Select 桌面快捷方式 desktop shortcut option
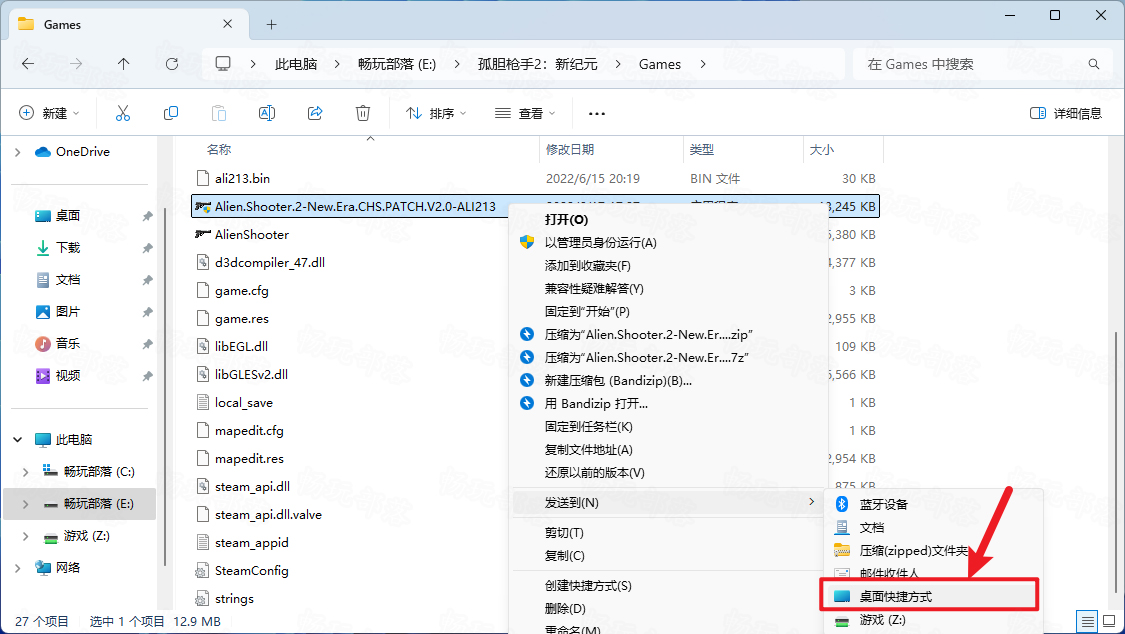 (x=933, y=596)
